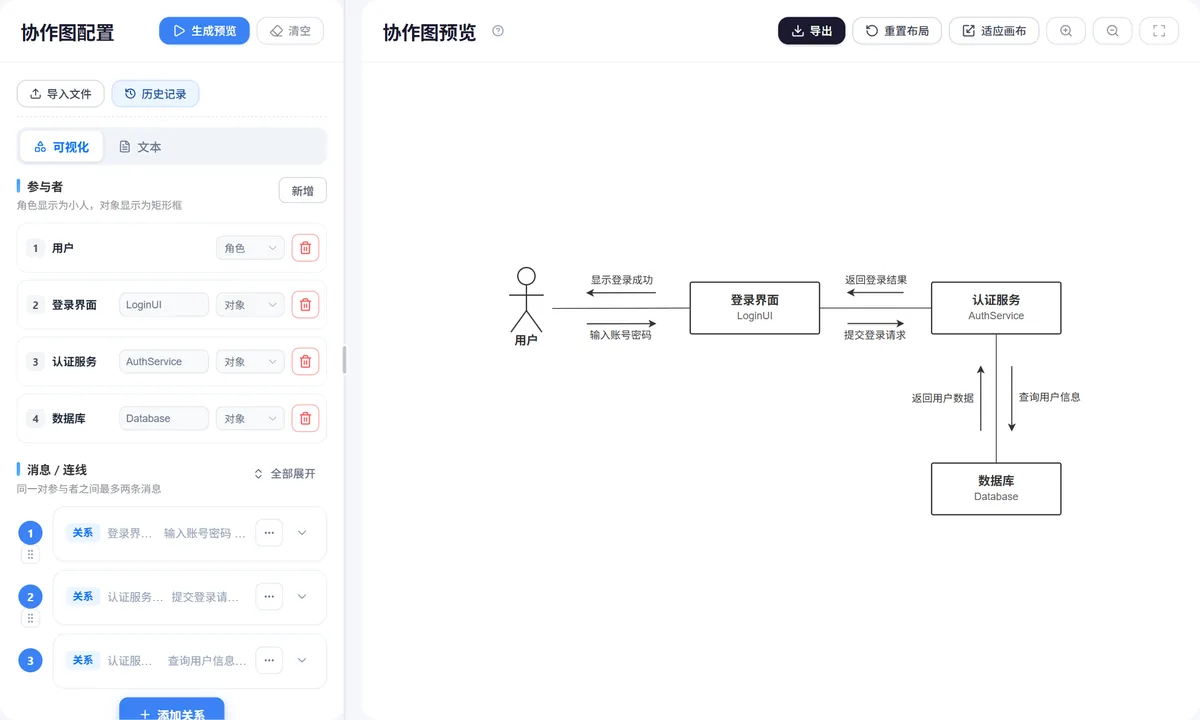Screen dimensions: 1200x720
Task: Click drag handle below message number 1
Action: click(30, 555)
